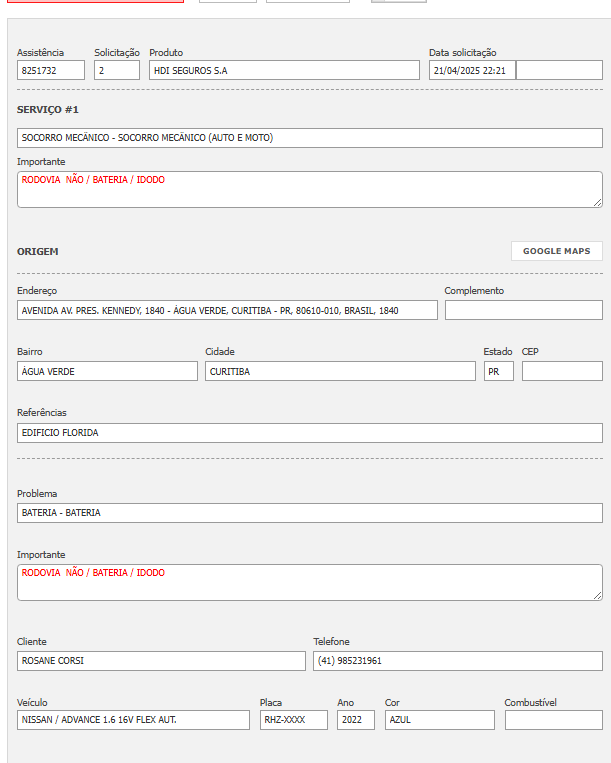Click the Socorro Mecânico service field
611x763 pixels.
coord(310,138)
